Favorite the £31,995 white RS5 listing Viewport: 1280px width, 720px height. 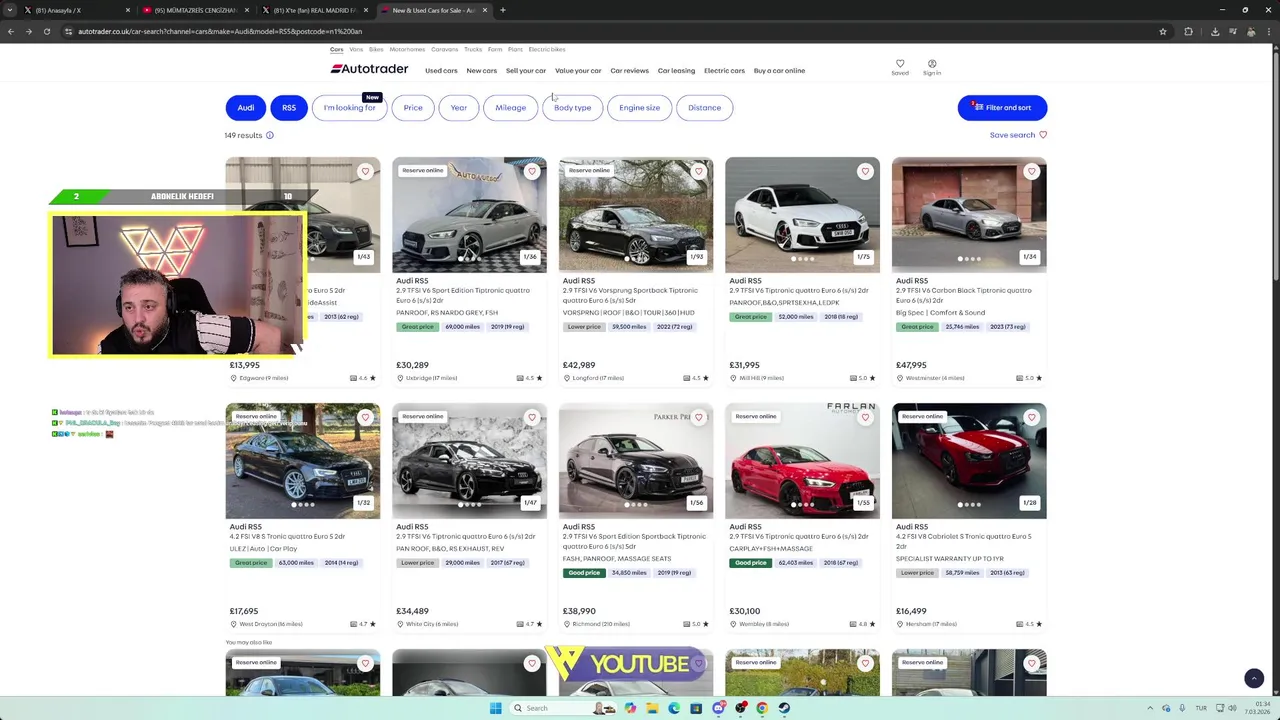[x=865, y=171]
